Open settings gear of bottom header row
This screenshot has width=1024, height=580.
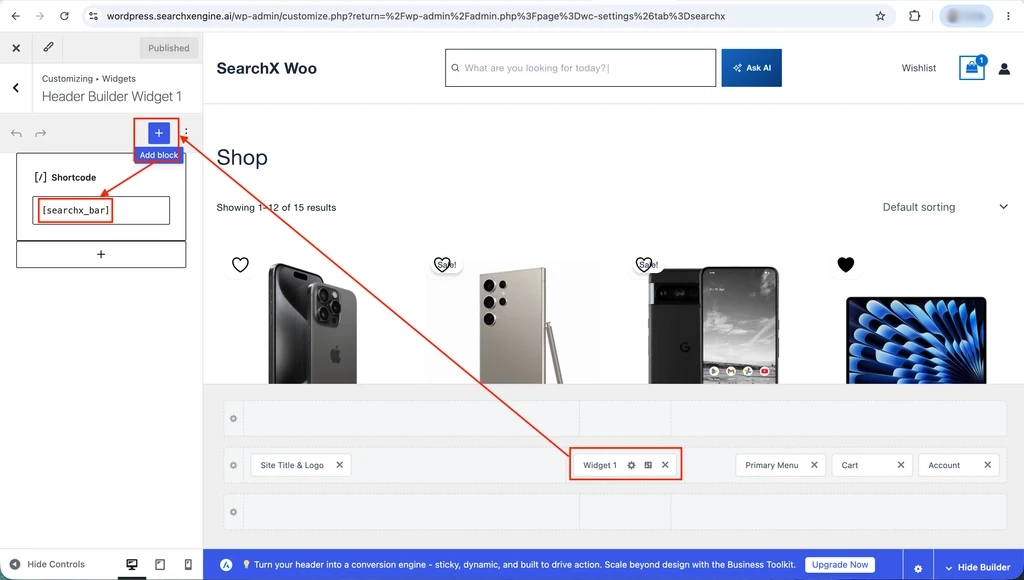233,512
